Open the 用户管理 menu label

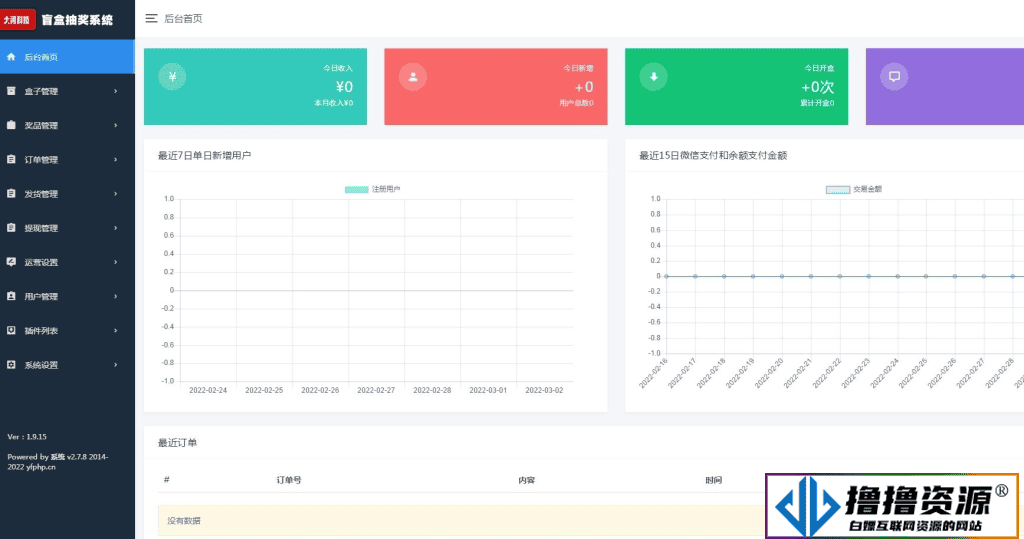[x=41, y=297]
